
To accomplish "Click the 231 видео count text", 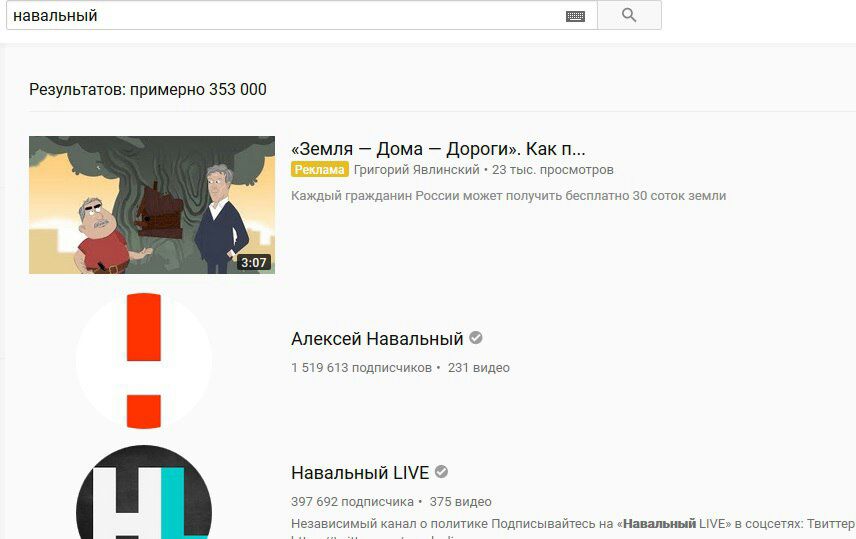I will [479, 368].
